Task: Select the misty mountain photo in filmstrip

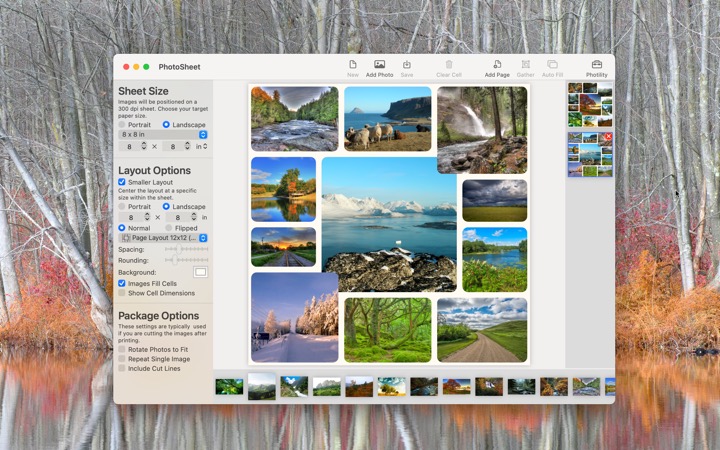Action: (x=262, y=386)
